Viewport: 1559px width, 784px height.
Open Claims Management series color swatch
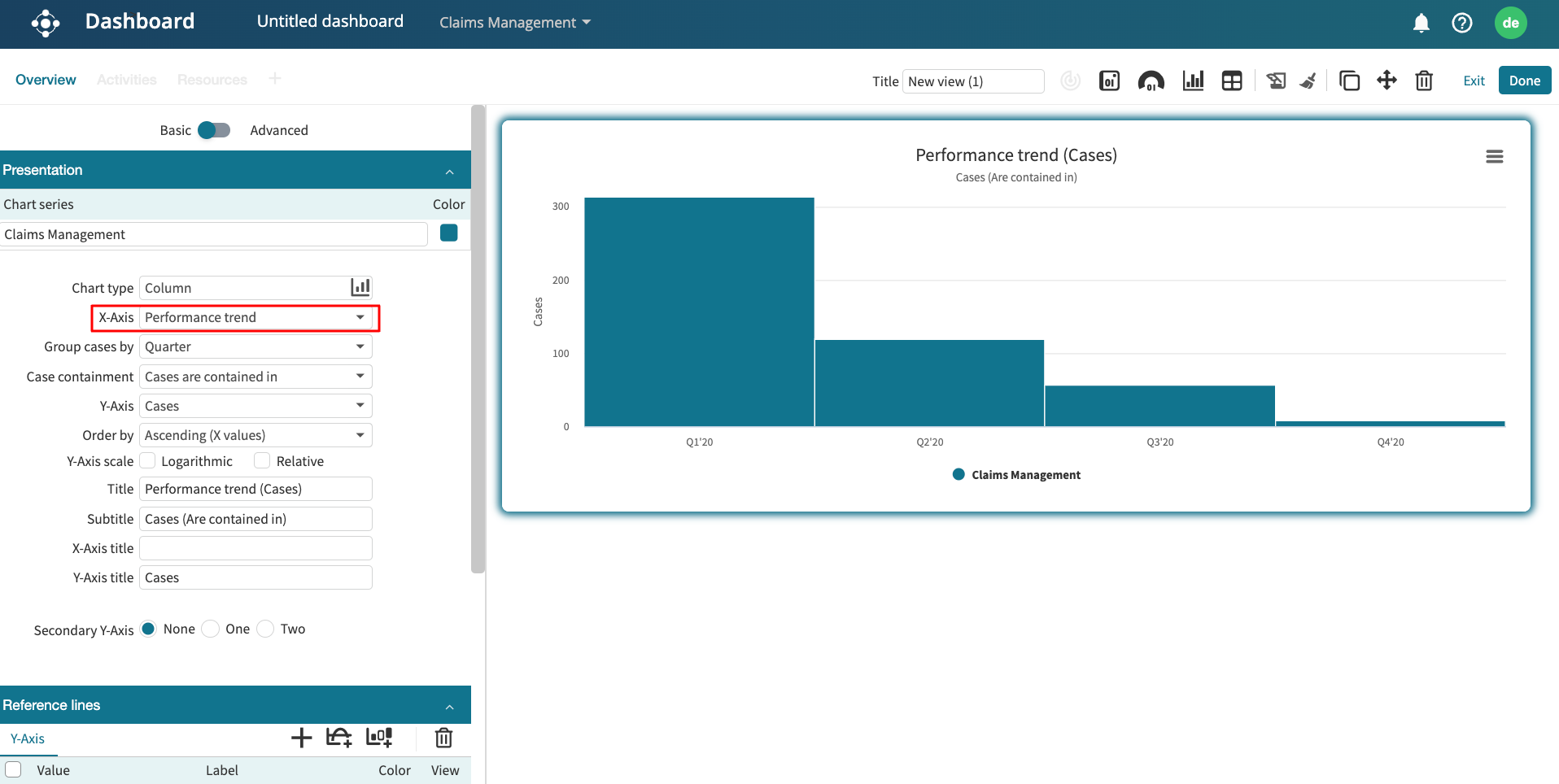click(448, 233)
